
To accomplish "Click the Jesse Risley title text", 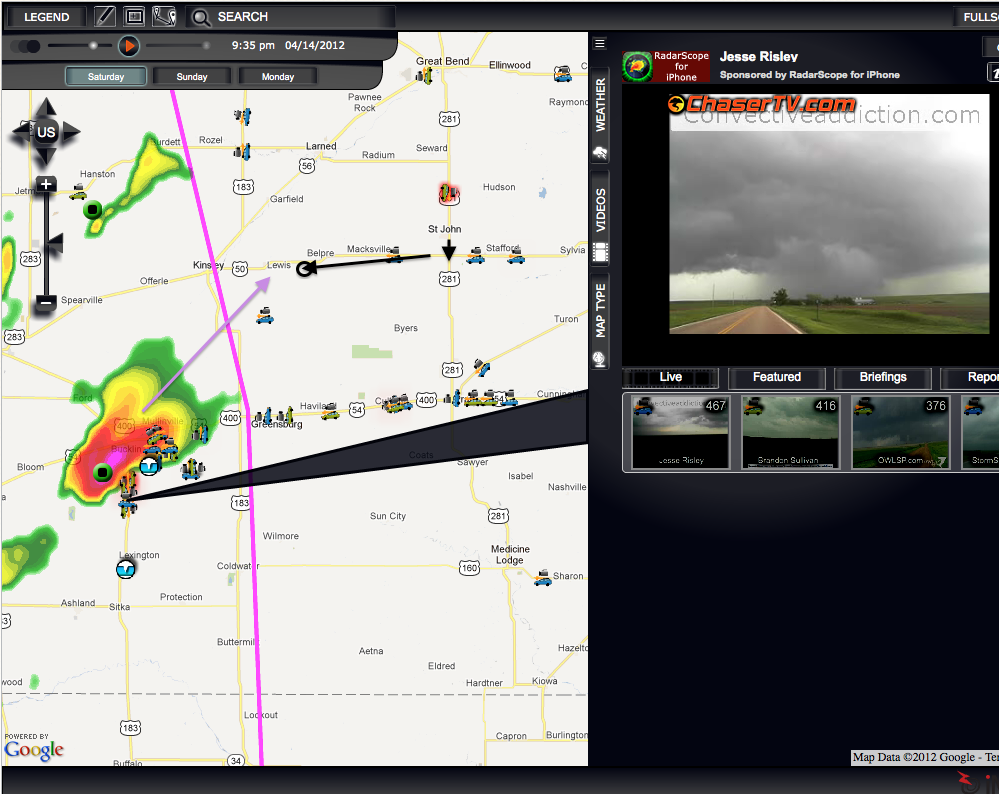I will click(x=759, y=57).
